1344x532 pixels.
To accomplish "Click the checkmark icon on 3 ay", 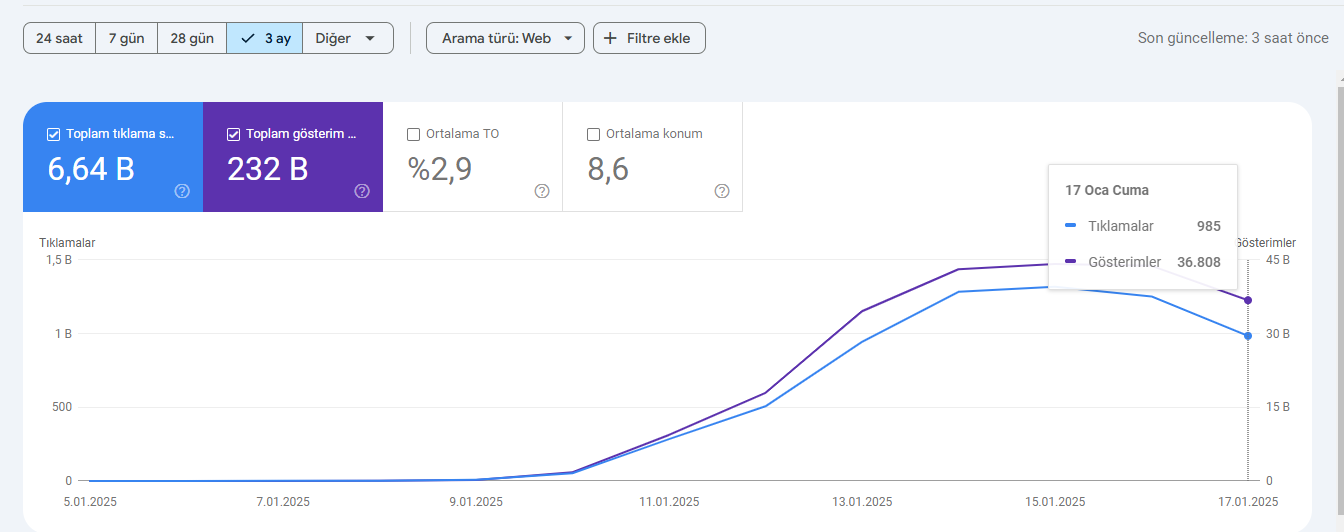I will 248,38.
